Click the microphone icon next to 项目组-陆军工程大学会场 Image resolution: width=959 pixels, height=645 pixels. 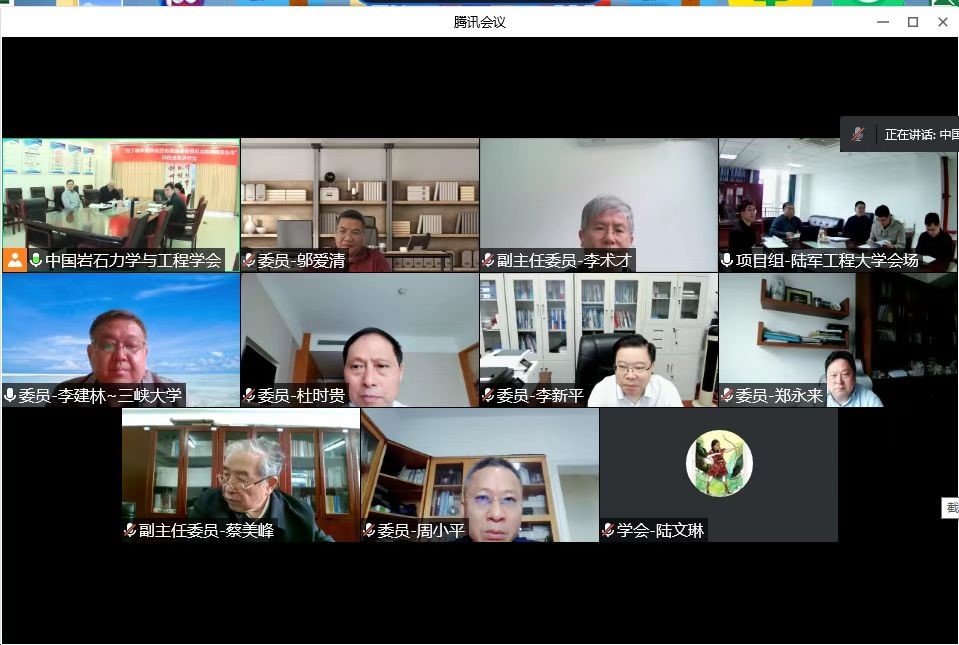727,260
